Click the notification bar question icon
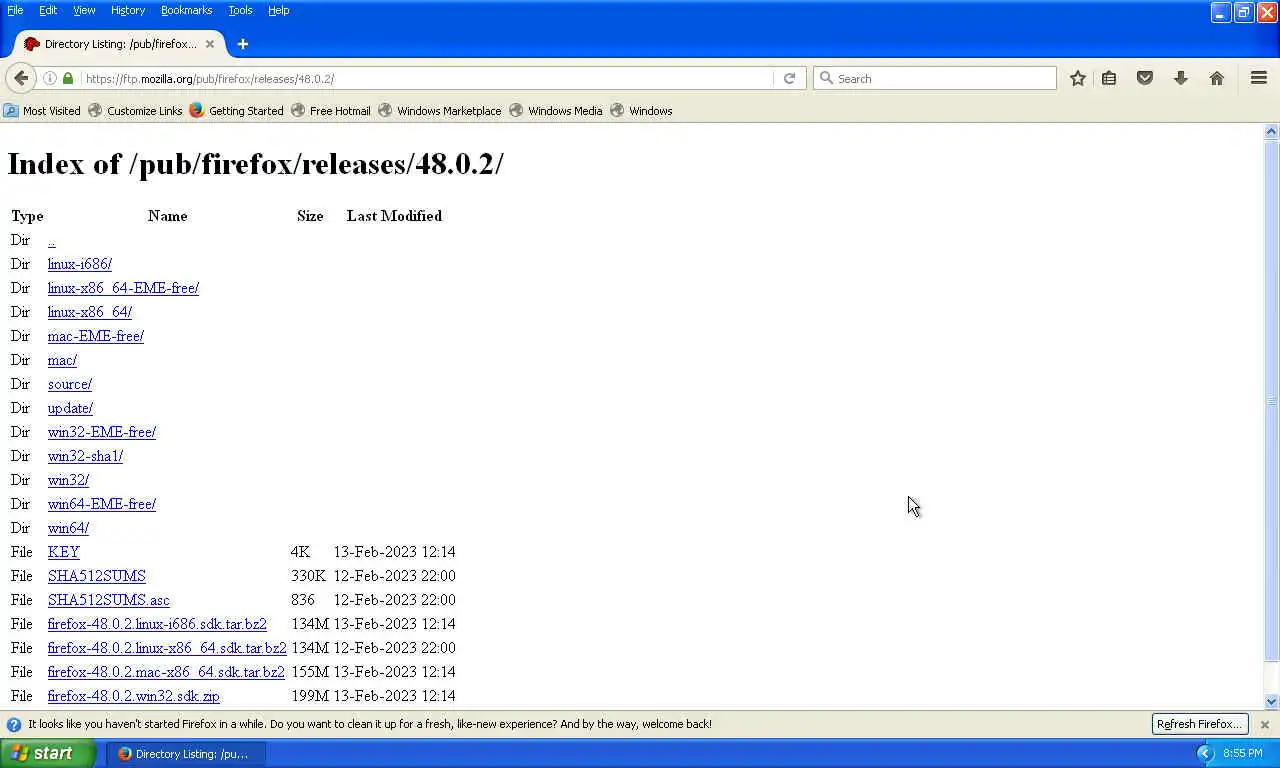The width and height of the screenshot is (1280, 768). pos(14,724)
